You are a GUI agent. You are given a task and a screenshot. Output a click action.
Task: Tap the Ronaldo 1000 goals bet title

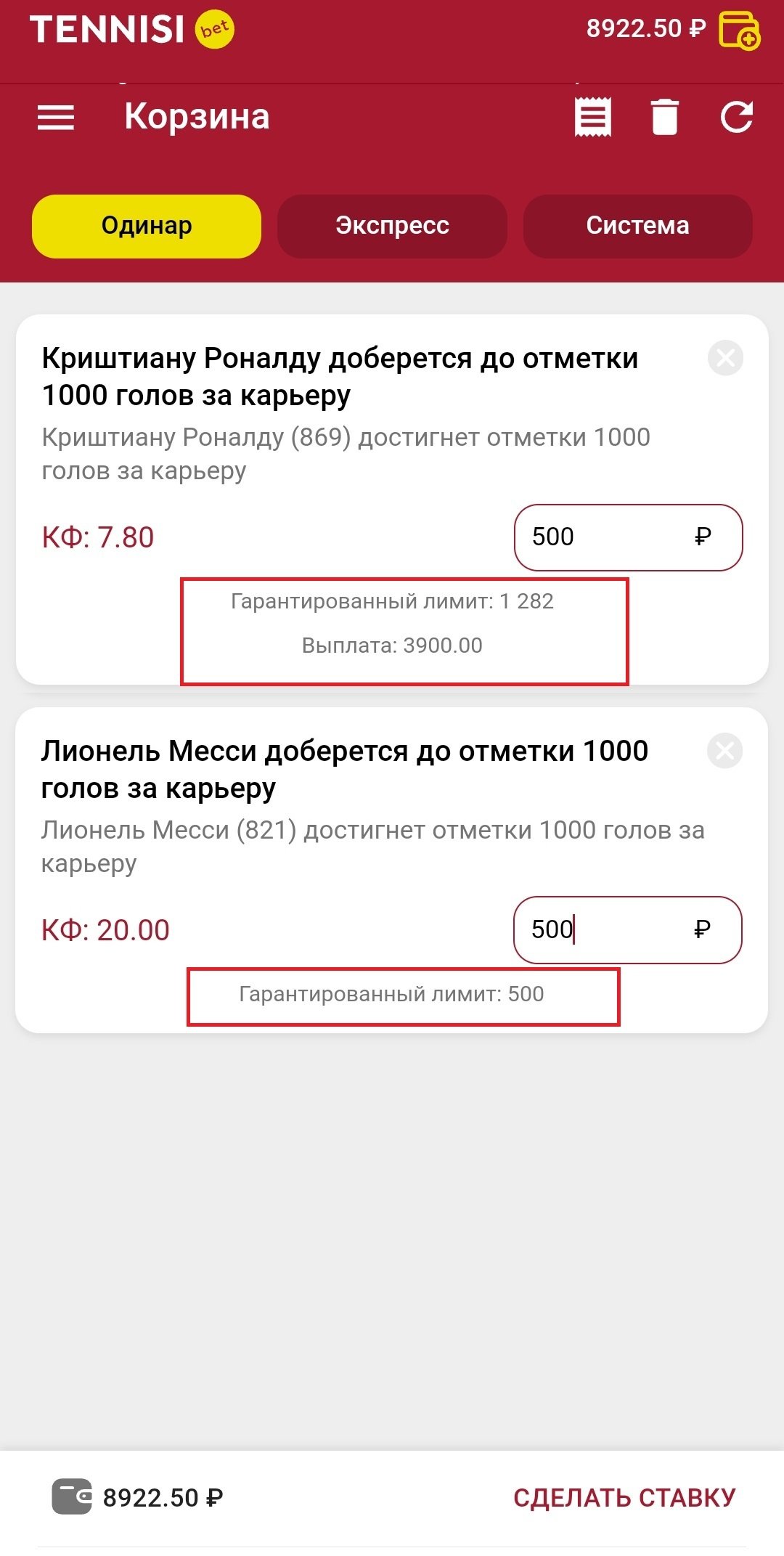[x=340, y=377]
